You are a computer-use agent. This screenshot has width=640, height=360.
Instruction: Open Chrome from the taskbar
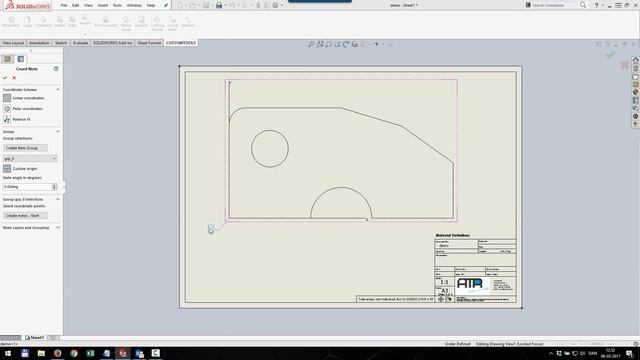74,353
